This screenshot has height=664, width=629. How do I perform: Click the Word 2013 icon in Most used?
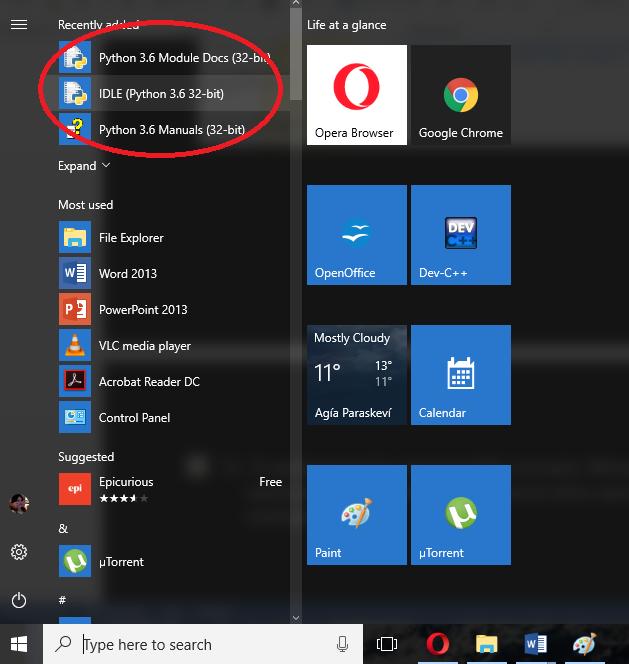pyautogui.click(x=75, y=273)
